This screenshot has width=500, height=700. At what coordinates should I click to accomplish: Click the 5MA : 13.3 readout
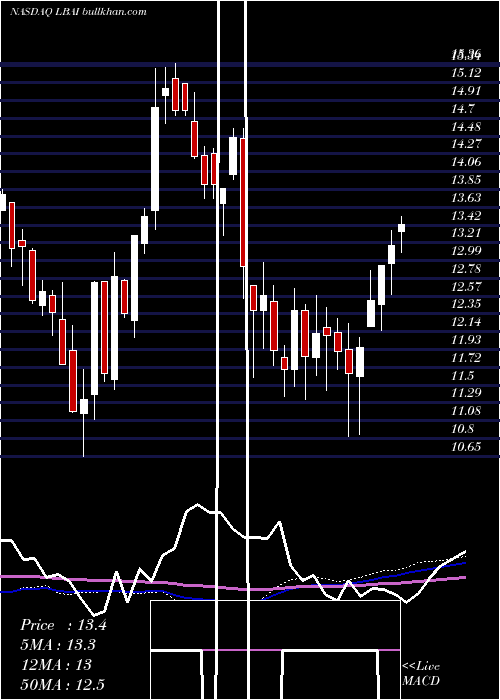click(x=58, y=645)
